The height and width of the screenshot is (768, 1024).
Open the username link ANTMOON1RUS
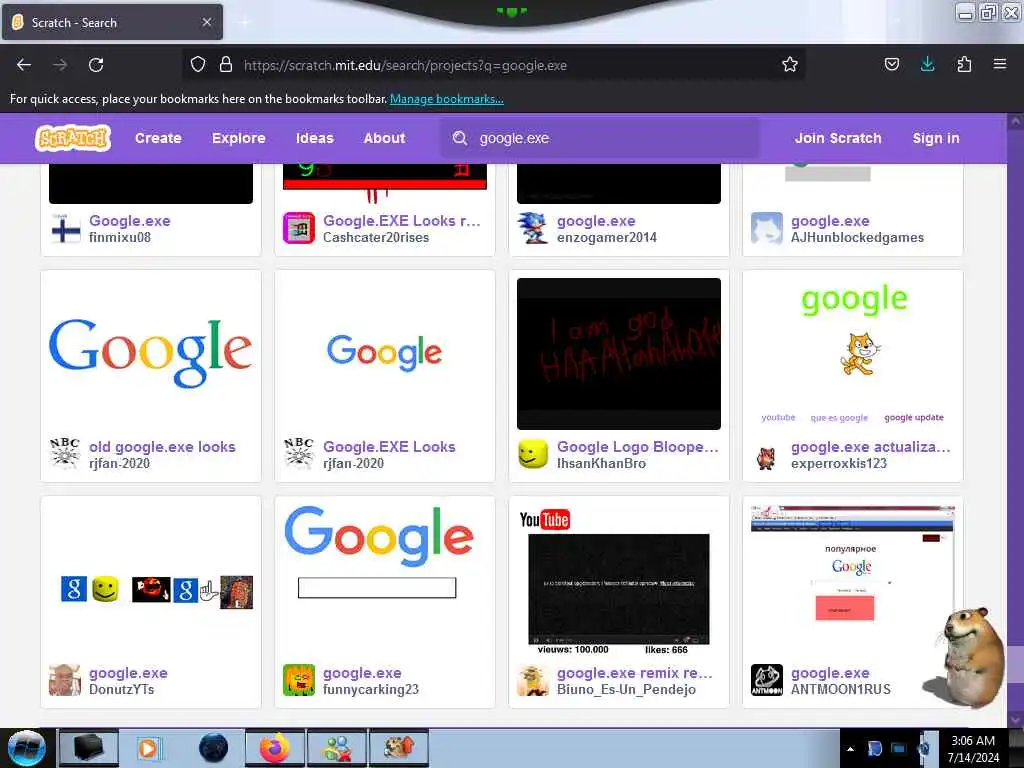click(x=840, y=689)
